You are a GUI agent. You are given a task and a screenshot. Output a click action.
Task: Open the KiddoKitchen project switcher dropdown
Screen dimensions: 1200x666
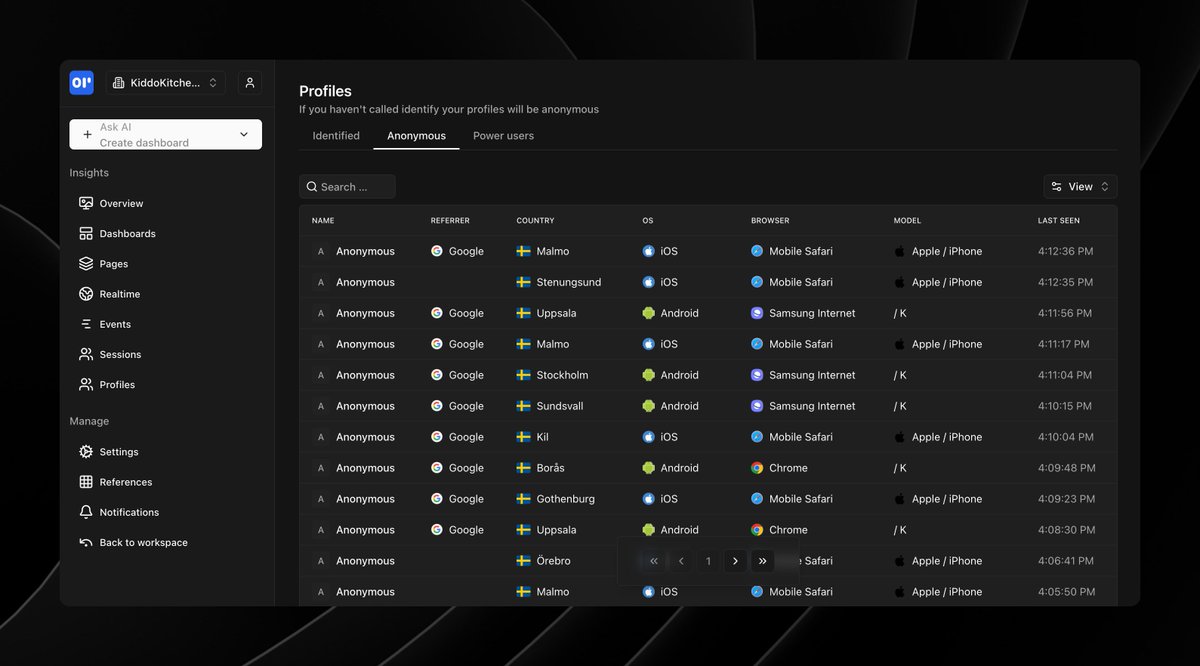166,83
